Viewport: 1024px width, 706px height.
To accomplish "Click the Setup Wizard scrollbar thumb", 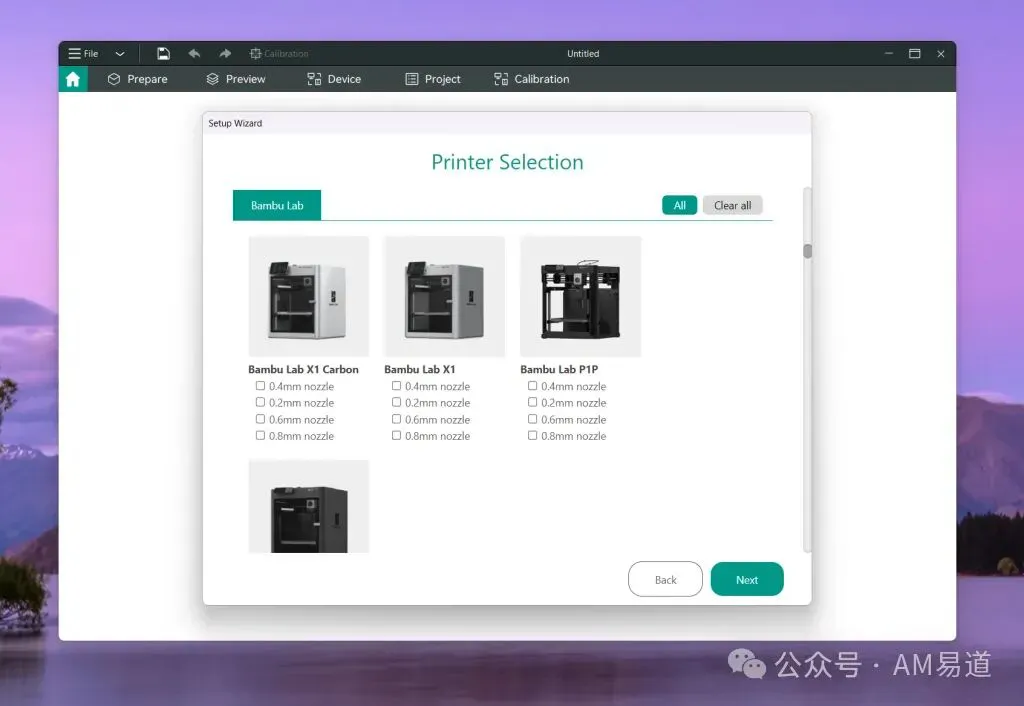I will (808, 251).
